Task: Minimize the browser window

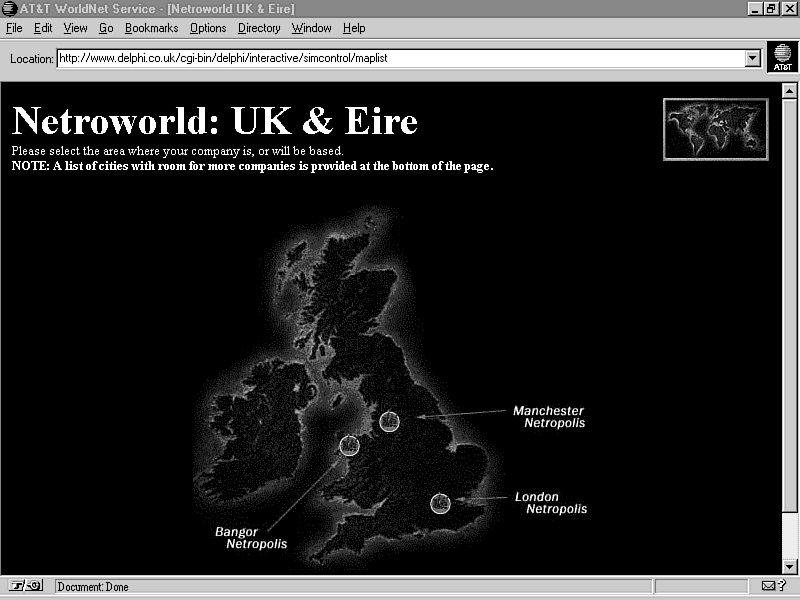Action: 756,9
